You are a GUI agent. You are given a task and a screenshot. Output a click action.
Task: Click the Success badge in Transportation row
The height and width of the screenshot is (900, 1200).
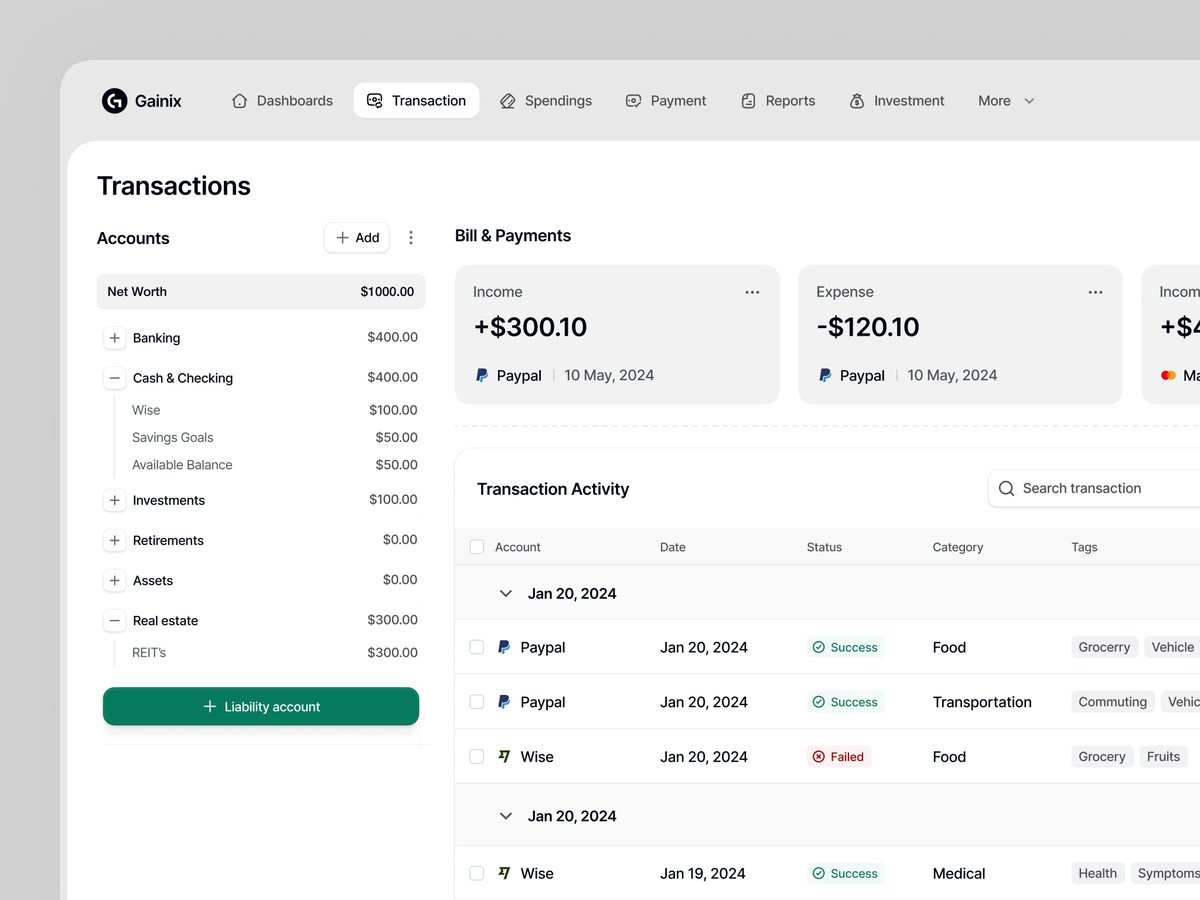[x=846, y=702]
